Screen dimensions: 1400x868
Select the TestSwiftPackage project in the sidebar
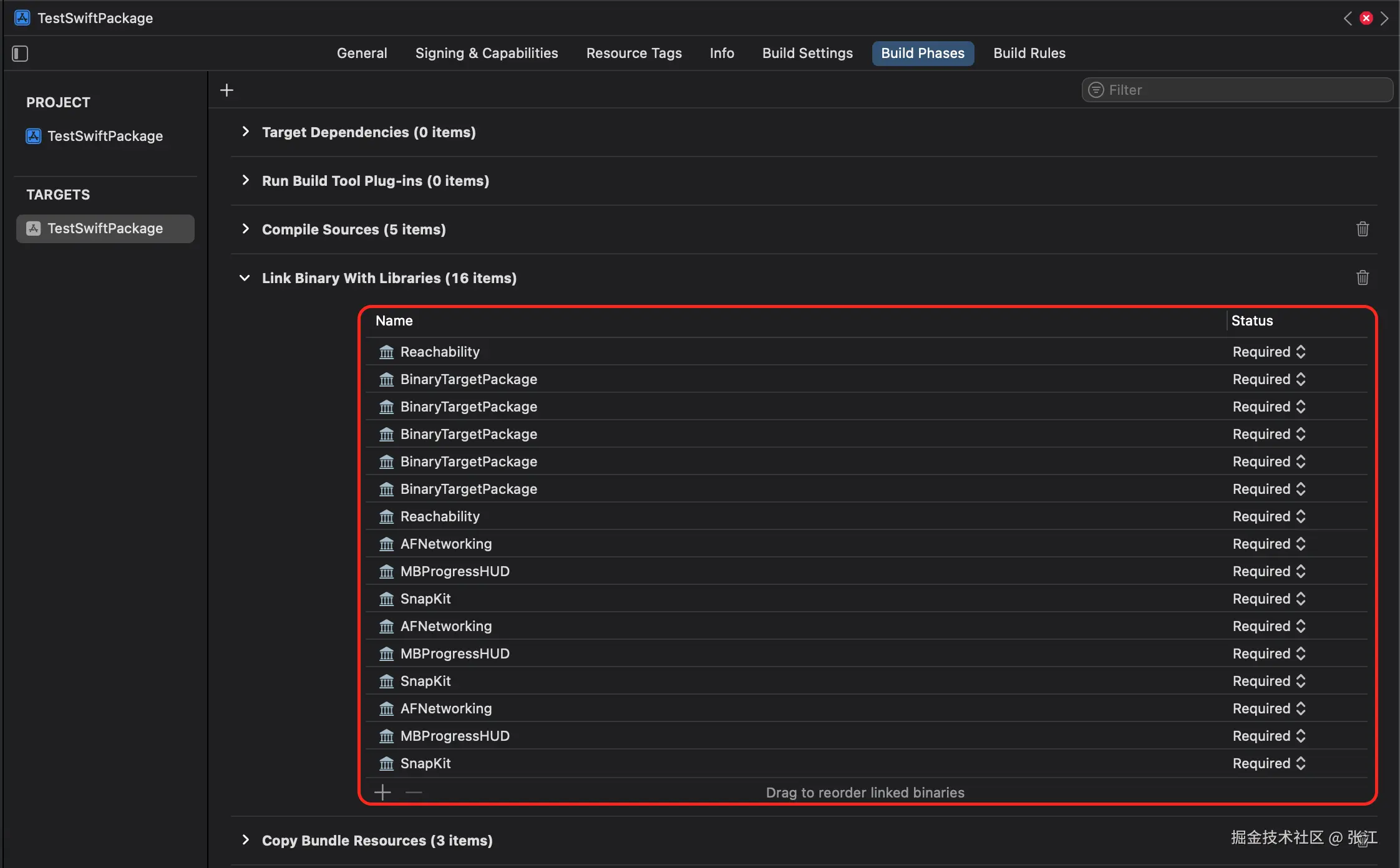[105, 136]
